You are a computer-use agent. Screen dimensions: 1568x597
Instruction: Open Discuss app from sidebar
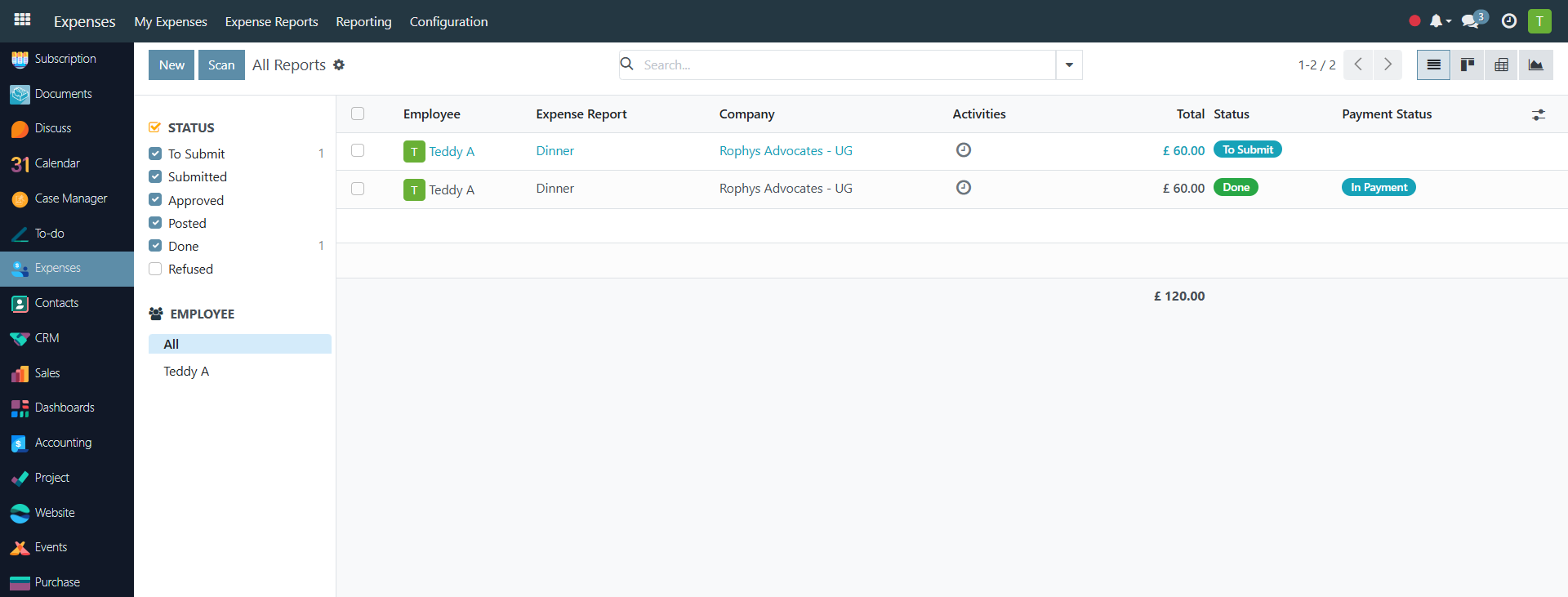point(67,128)
